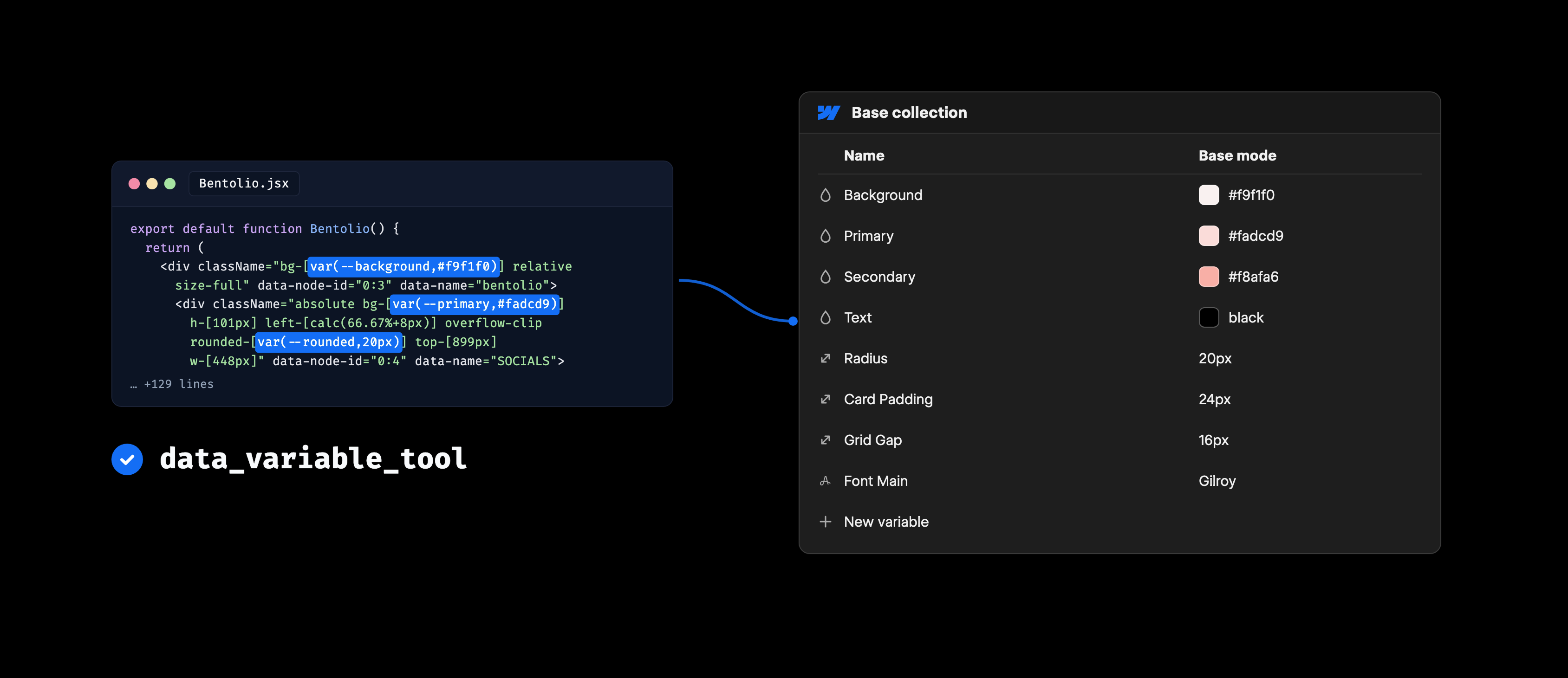Select the Bentolio.jsx file tab
This screenshot has height=678, width=1568.
[244, 184]
